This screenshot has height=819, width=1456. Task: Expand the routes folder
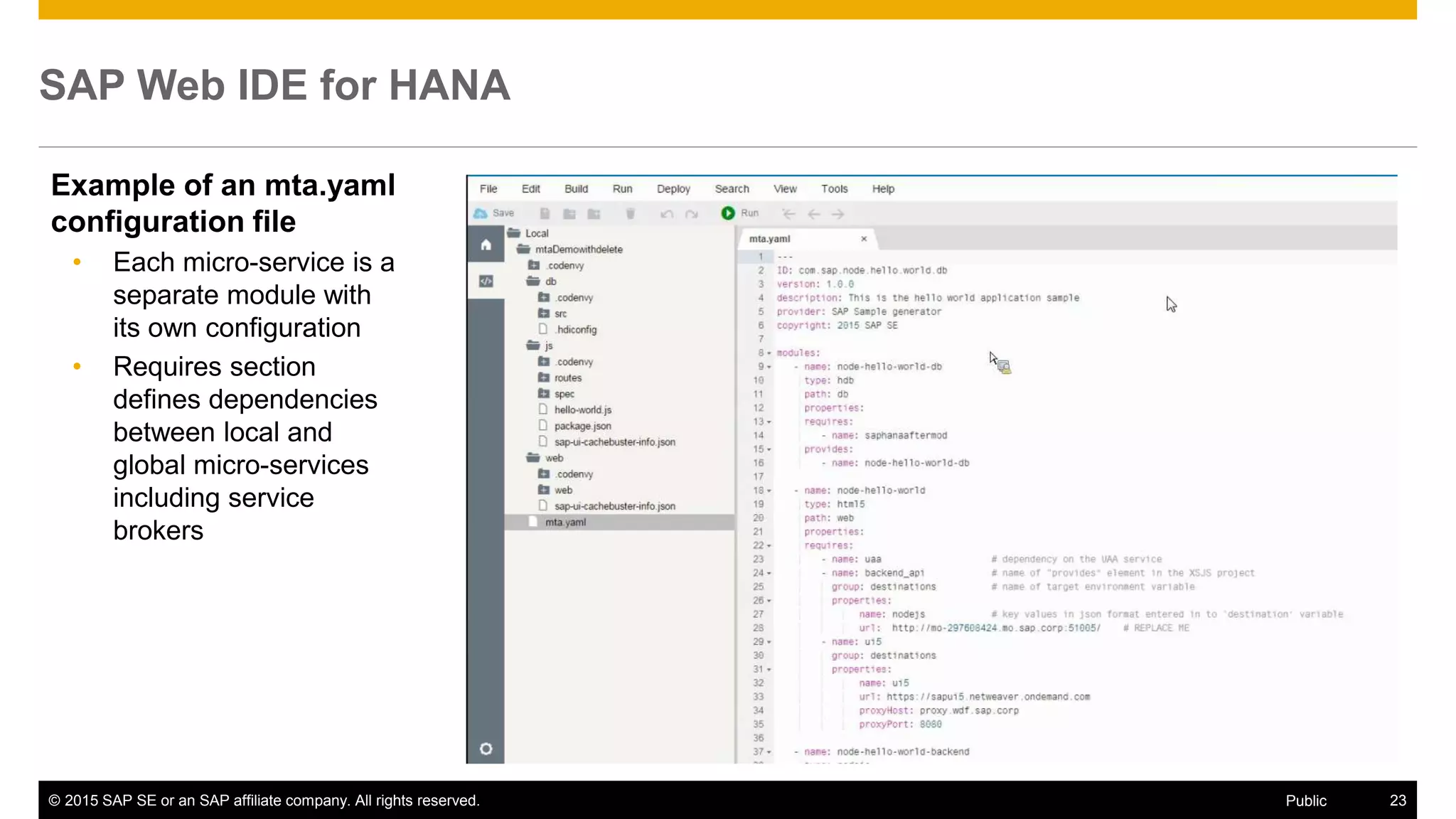tap(544, 378)
